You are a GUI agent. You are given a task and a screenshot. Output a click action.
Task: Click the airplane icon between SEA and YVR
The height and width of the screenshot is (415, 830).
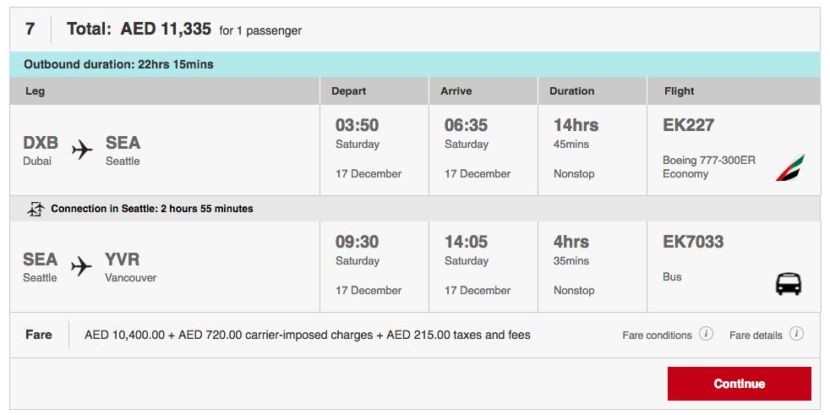pos(82,266)
